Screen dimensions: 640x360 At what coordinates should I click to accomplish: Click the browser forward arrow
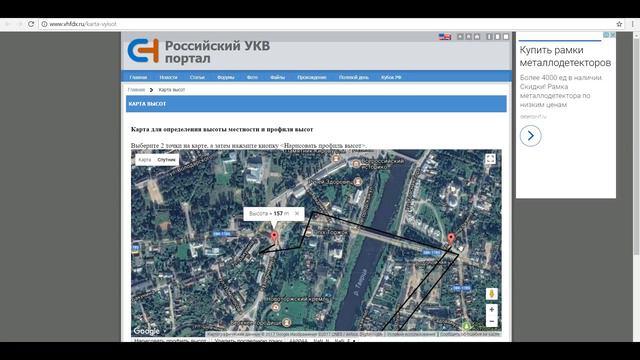[19, 24]
